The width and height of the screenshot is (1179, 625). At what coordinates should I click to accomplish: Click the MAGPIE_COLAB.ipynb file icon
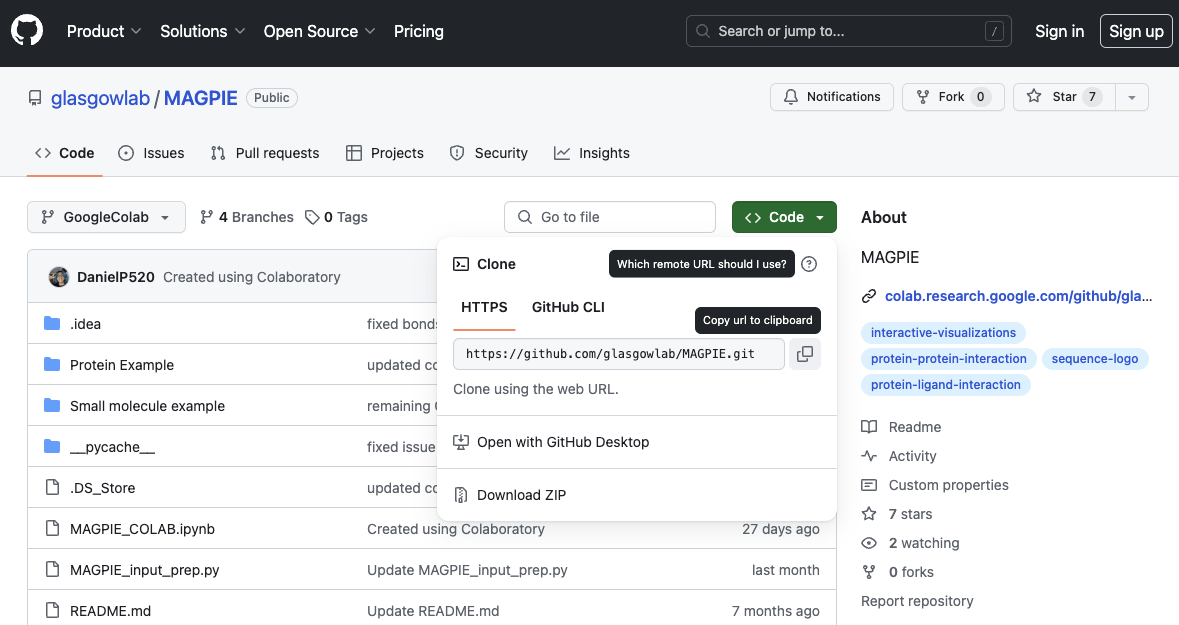point(53,529)
